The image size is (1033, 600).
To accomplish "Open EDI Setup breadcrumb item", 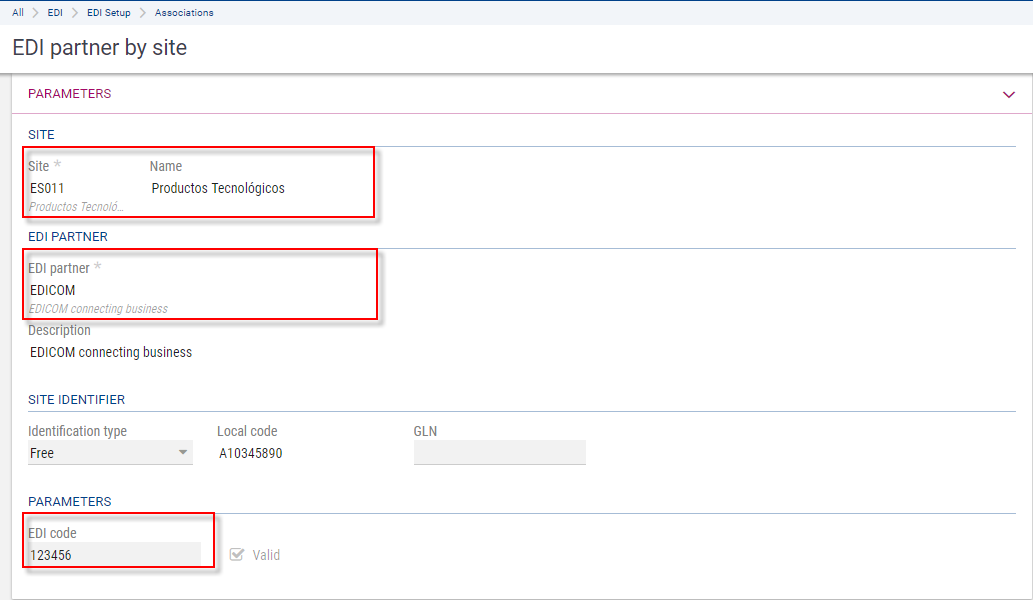I will coord(108,12).
